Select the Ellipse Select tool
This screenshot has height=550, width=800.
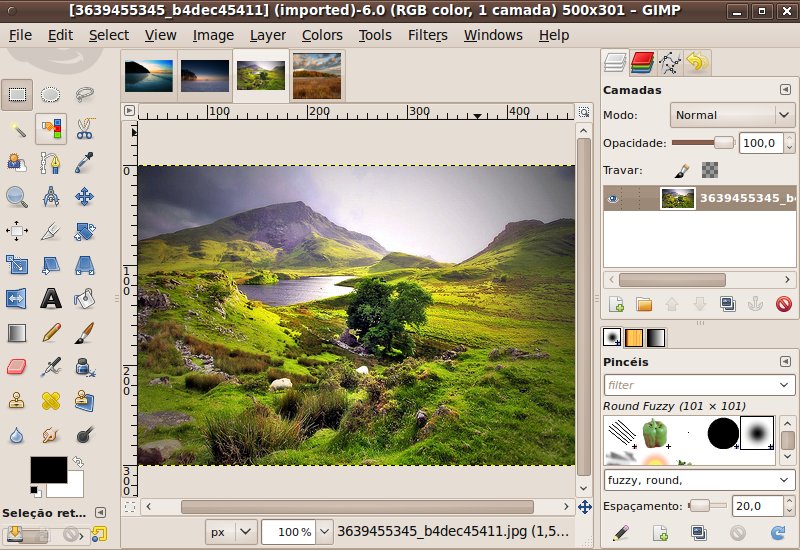(x=51, y=94)
